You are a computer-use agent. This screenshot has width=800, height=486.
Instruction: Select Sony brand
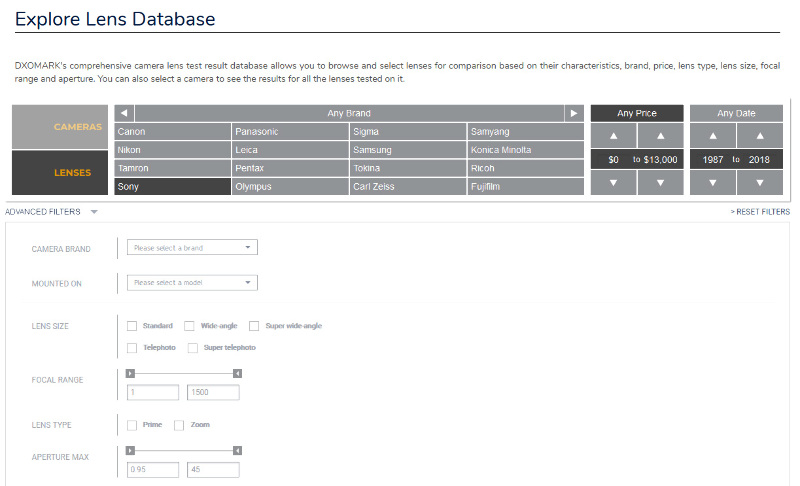pyautogui.click(x=172, y=187)
